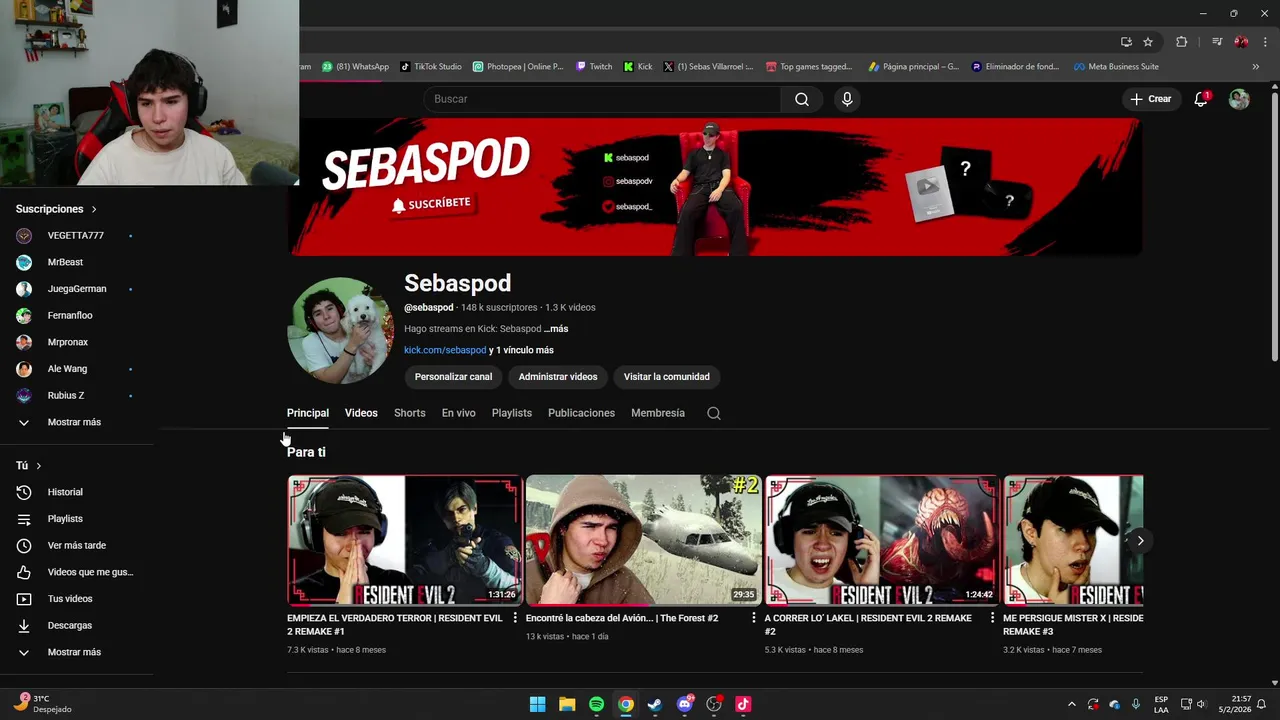Open Spotify from the taskbar
Image resolution: width=1280 pixels, height=720 pixels.
coord(596,704)
